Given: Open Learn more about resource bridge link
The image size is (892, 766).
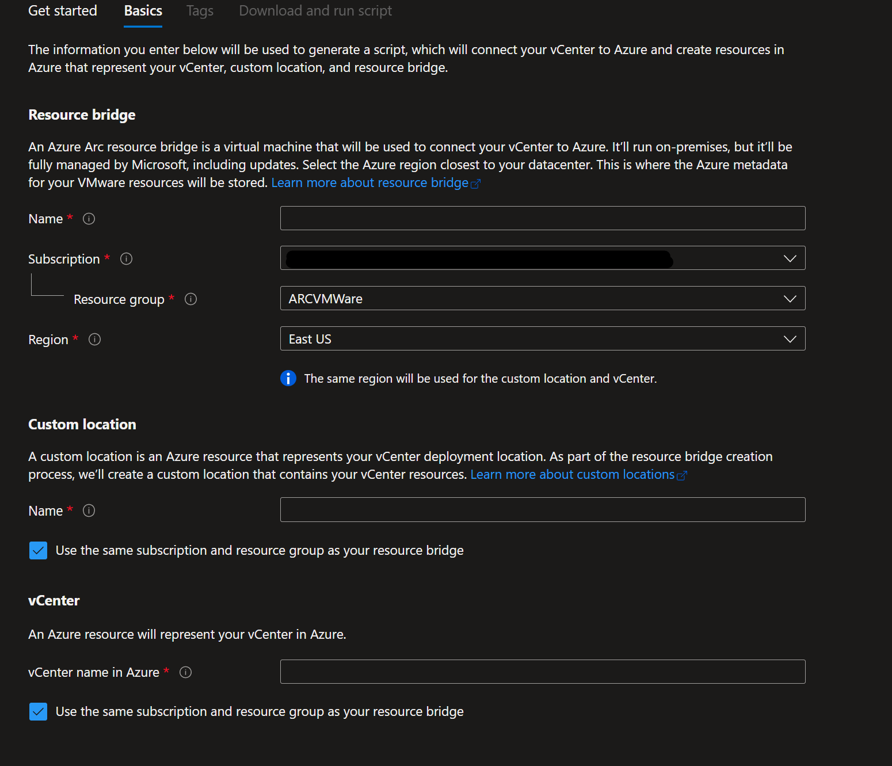Looking at the screenshot, I should 370,183.
